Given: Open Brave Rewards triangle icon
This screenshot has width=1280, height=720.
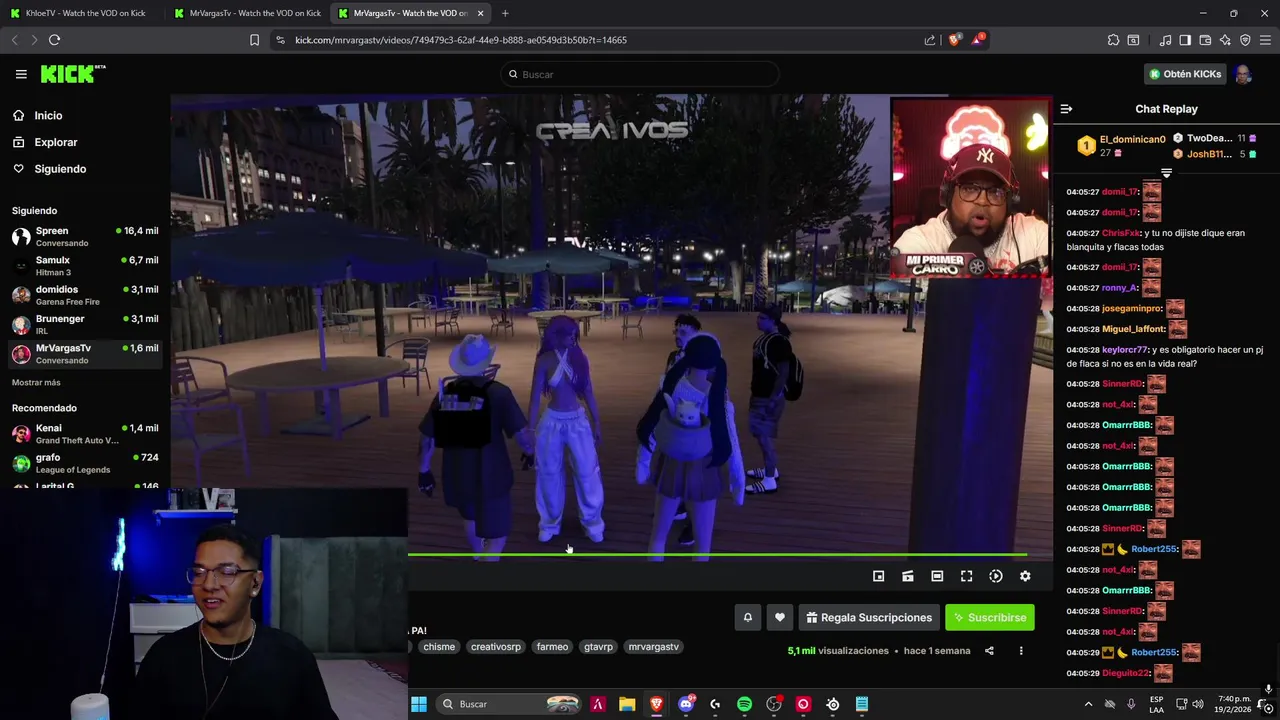Looking at the screenshot, I should 979,40.
